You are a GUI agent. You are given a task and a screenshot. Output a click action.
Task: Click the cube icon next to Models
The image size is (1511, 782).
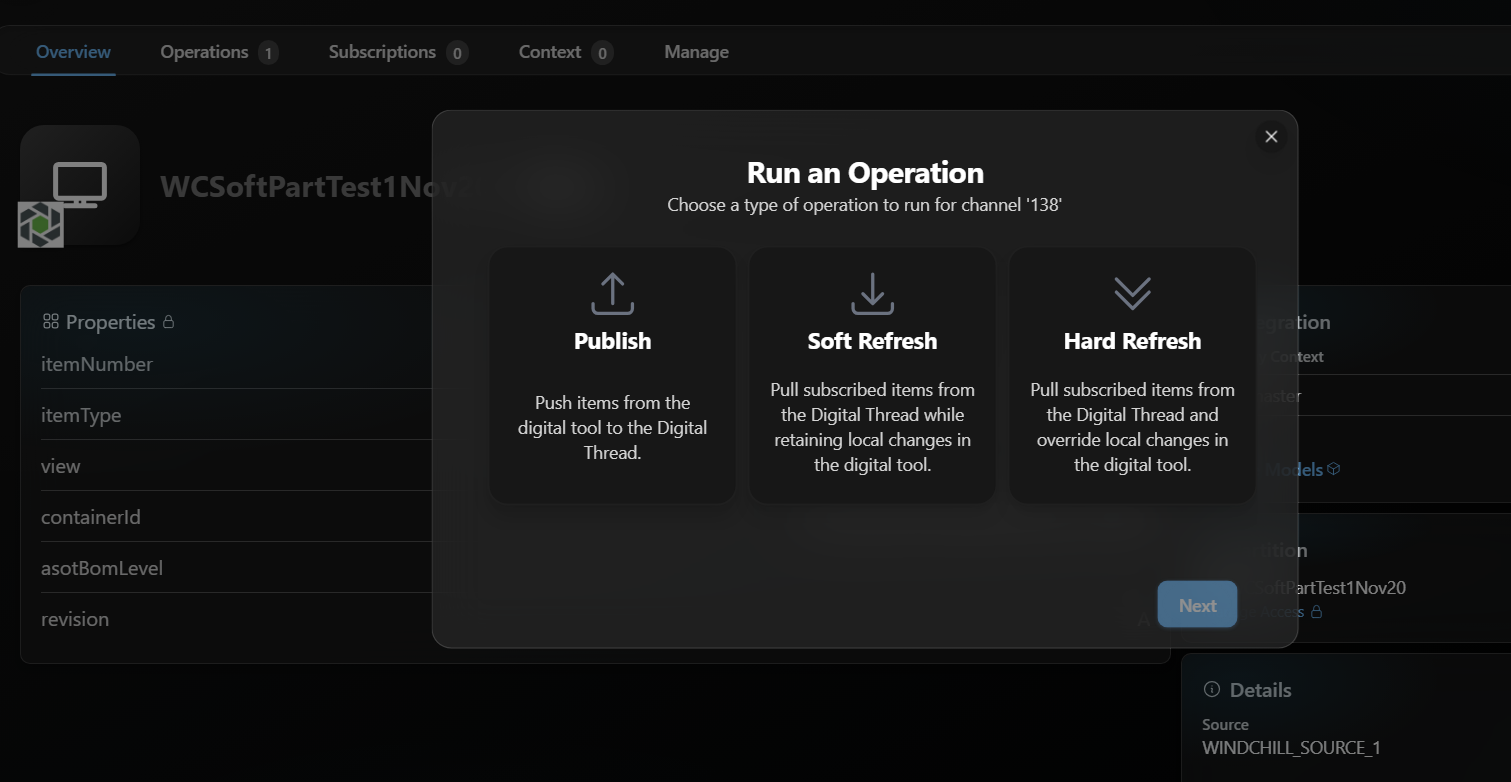[x=1333, y=469]
